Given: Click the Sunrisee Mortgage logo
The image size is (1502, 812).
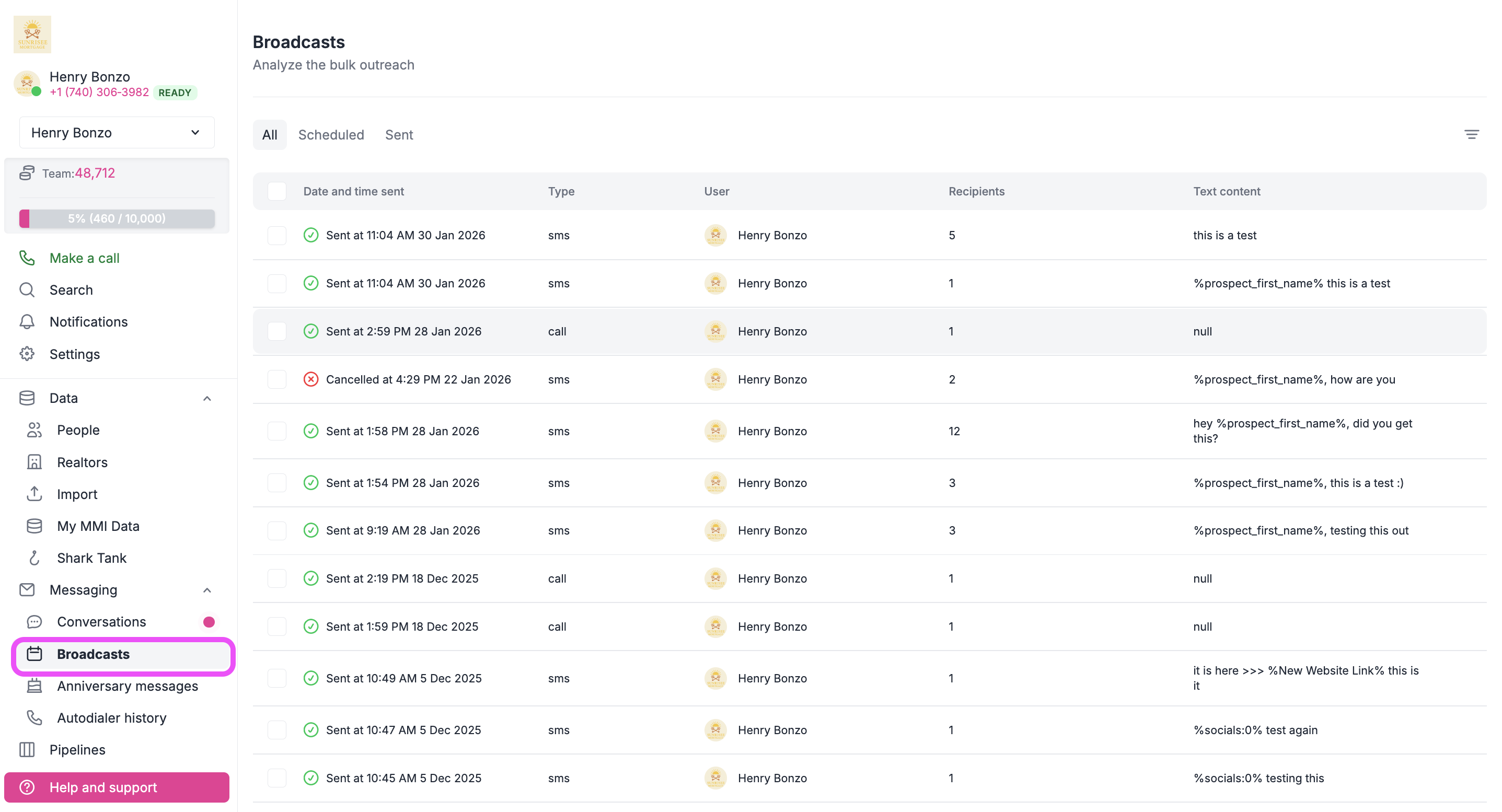Looking at the screenshot, I should [32, 34].
